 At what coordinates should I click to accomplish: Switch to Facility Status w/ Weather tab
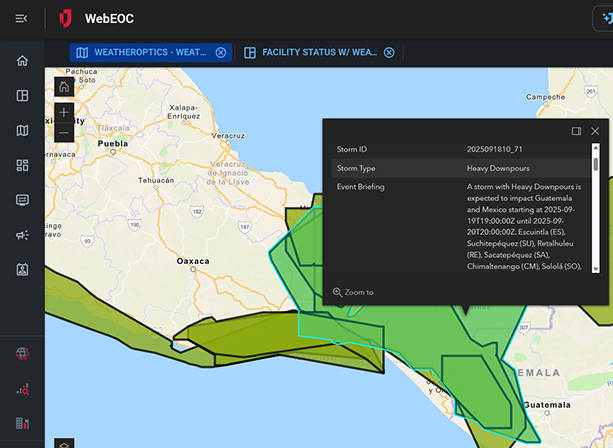coord(311,52)
